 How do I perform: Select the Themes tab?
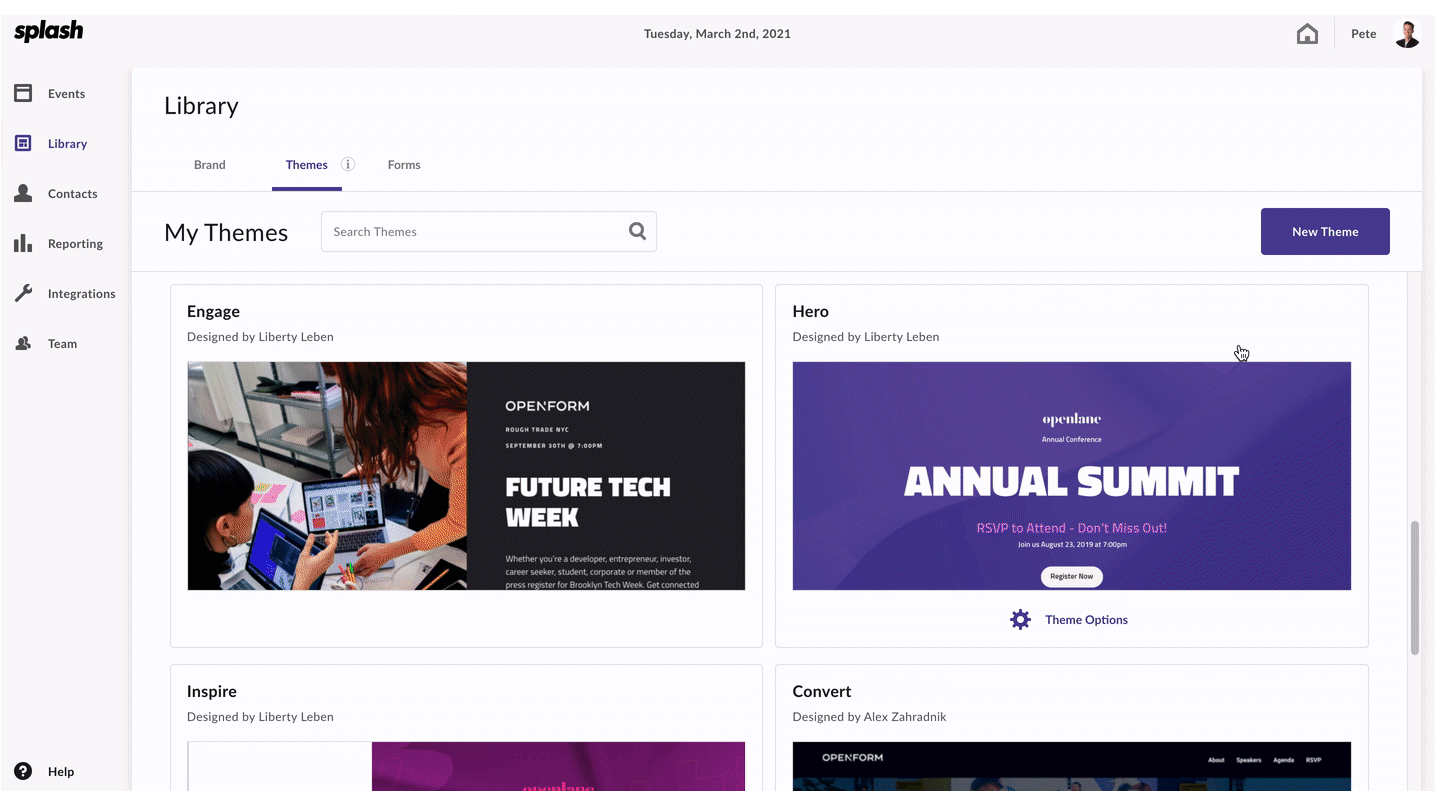[x=307, y=165]
